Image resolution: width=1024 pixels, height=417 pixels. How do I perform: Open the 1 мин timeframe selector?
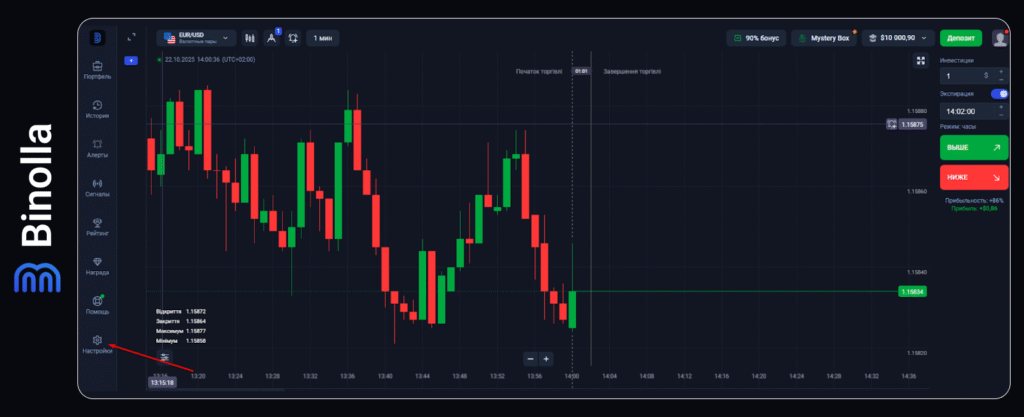(x=323, y=38)
